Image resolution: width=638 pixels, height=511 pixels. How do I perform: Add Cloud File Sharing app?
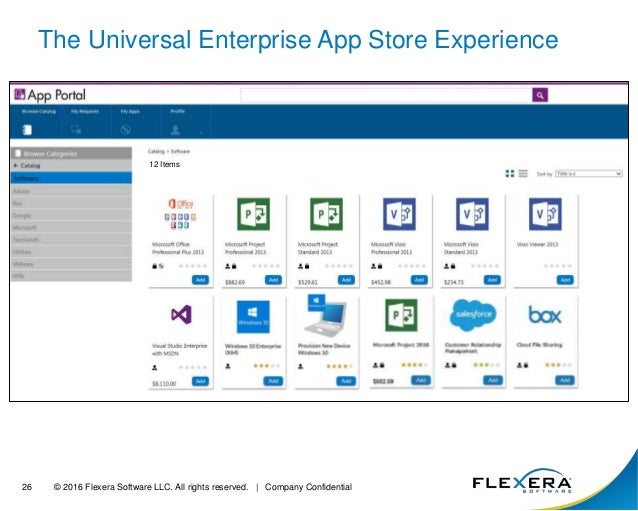click(565, 380)
